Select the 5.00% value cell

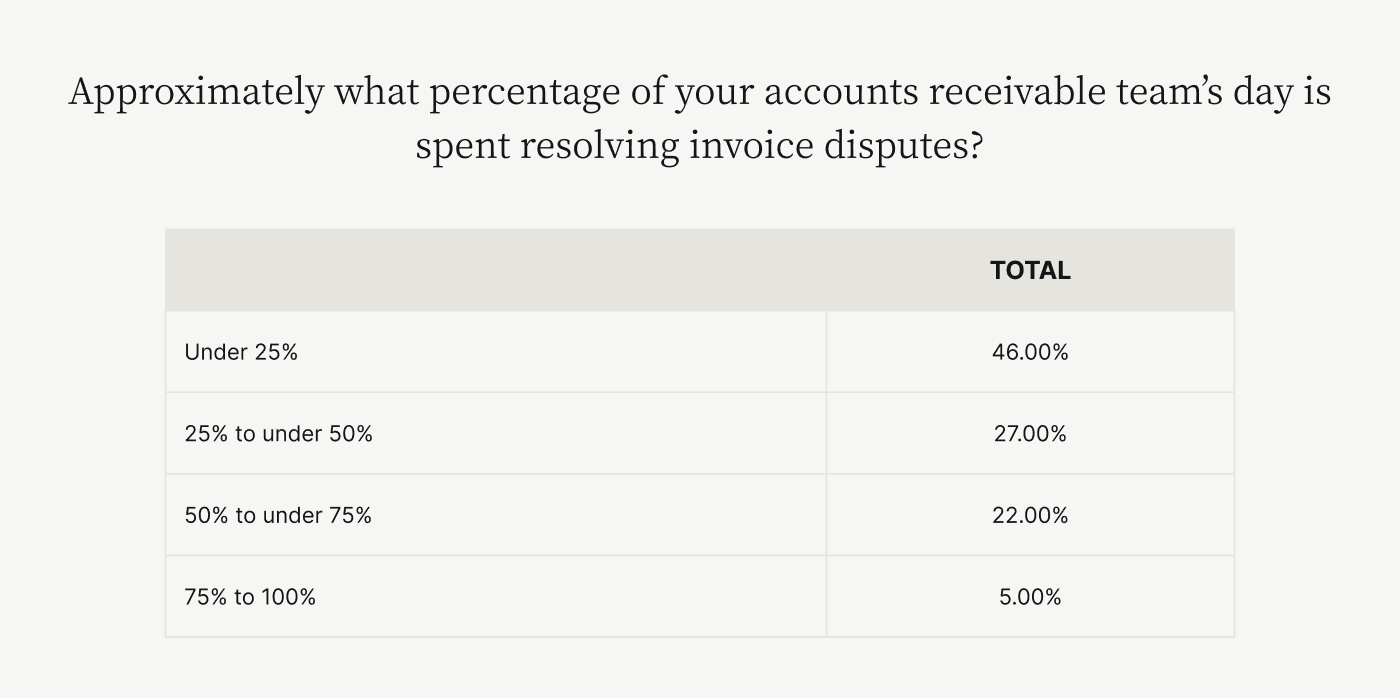[1030, 597]
